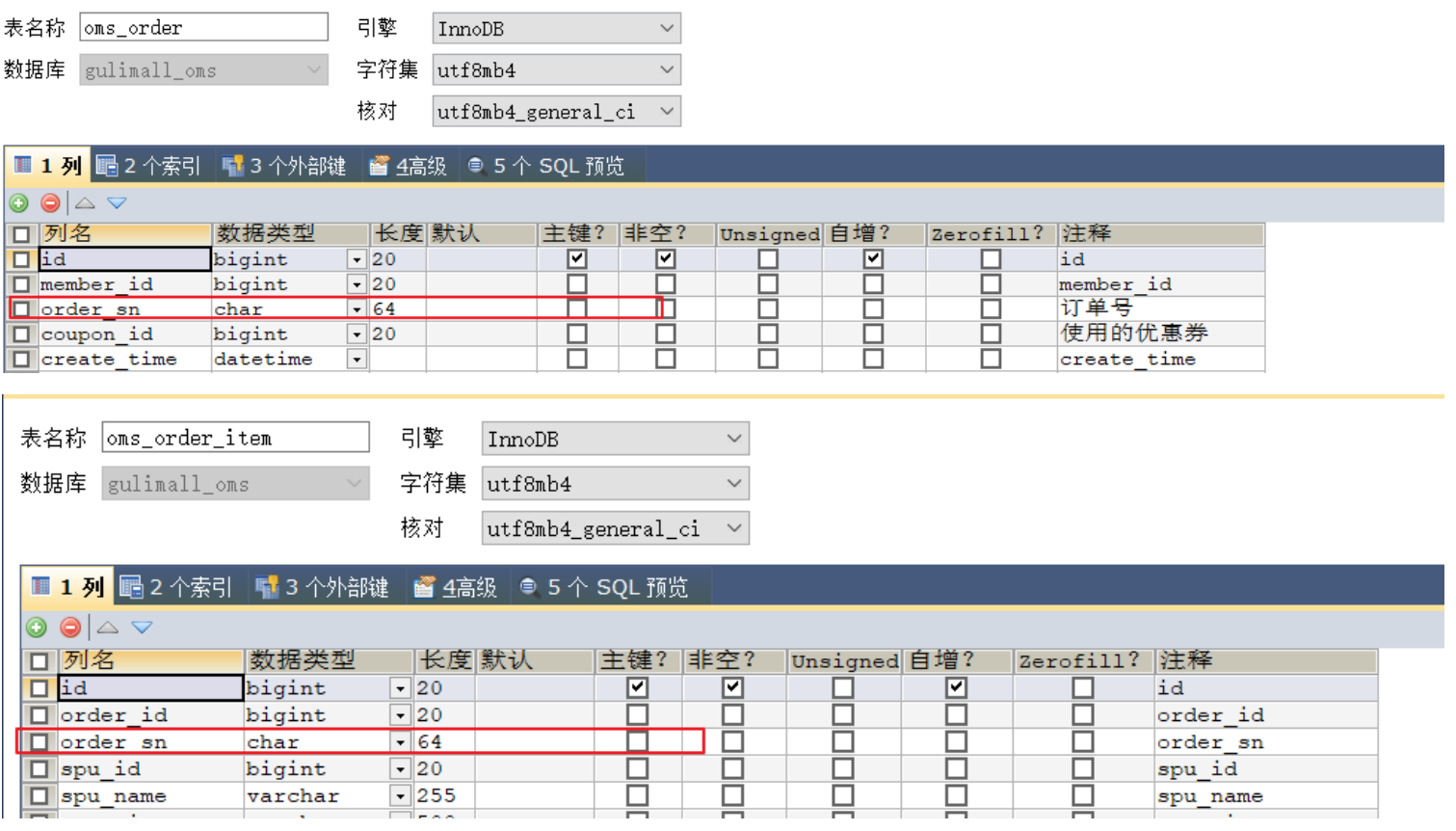The width and height of the screenshot is (1456, 831).
Task: Expand utf8mb4_general_ci collation dropdown for oms_order
Action: point(667,112)
